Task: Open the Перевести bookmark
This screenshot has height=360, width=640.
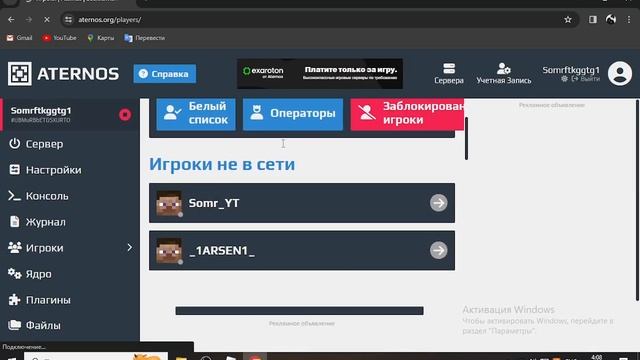Action: click(x=144, y=38)
